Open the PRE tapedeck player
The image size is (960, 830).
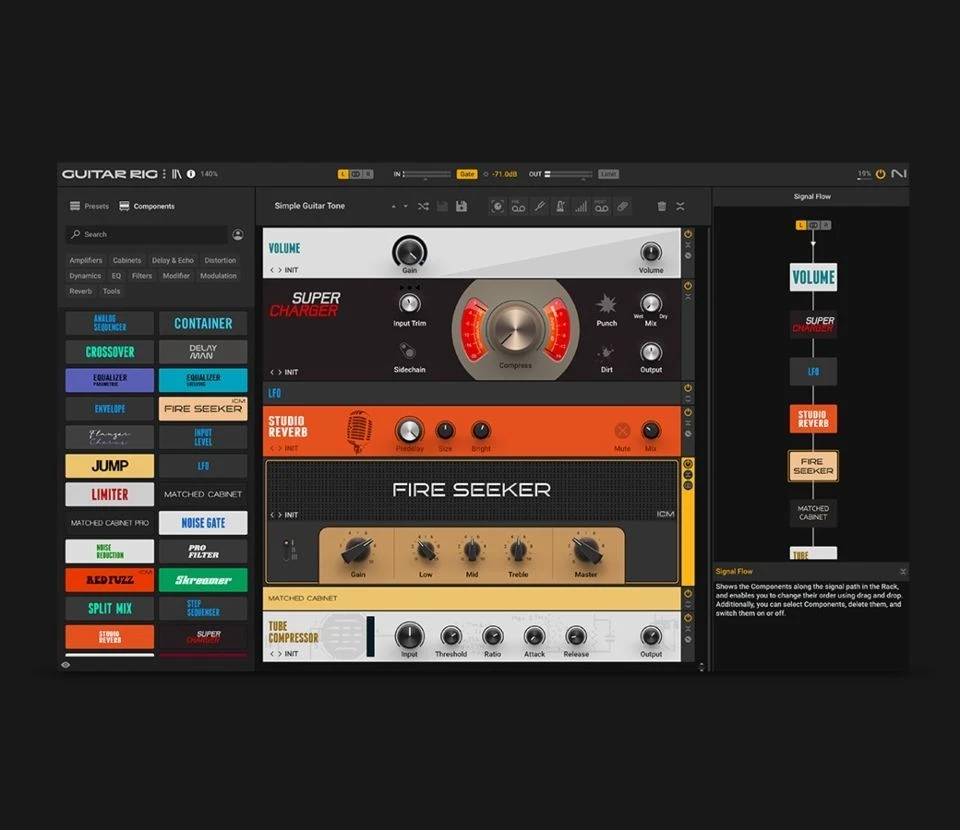point(519,206)
